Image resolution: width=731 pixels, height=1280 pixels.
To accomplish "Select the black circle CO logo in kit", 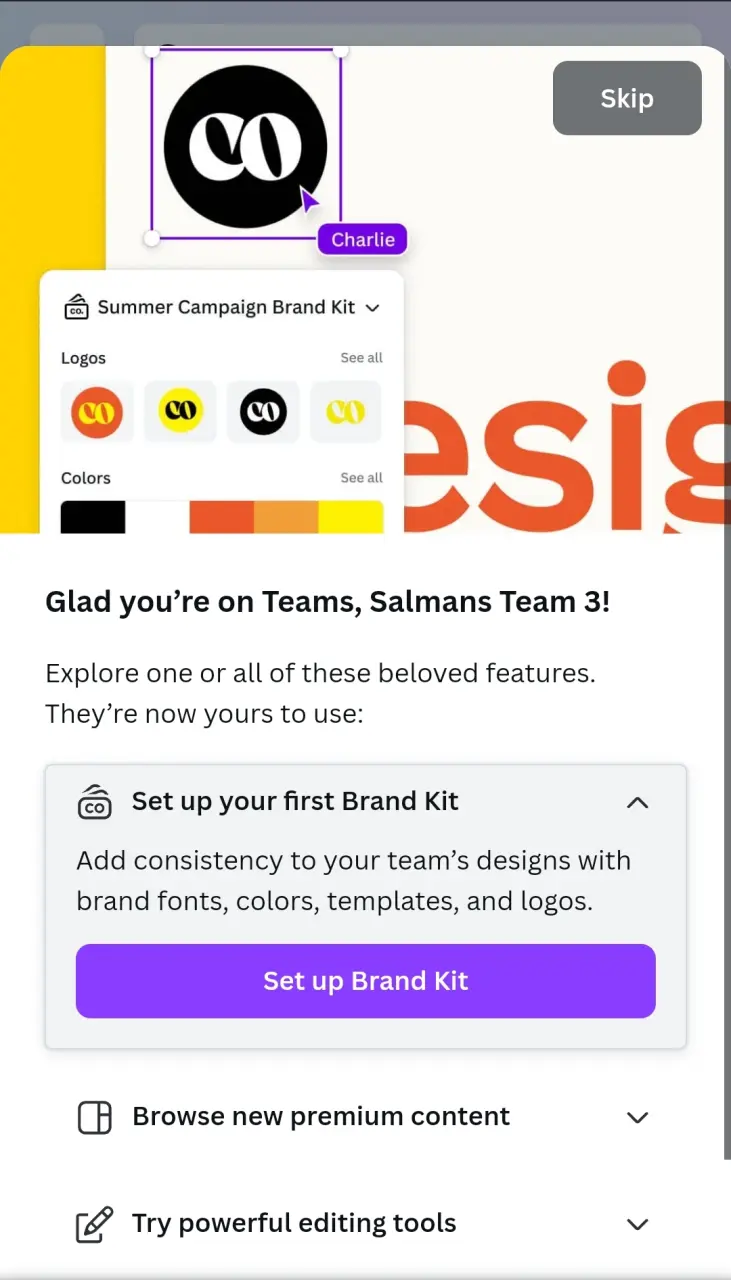I will click(x=263, y=411).
